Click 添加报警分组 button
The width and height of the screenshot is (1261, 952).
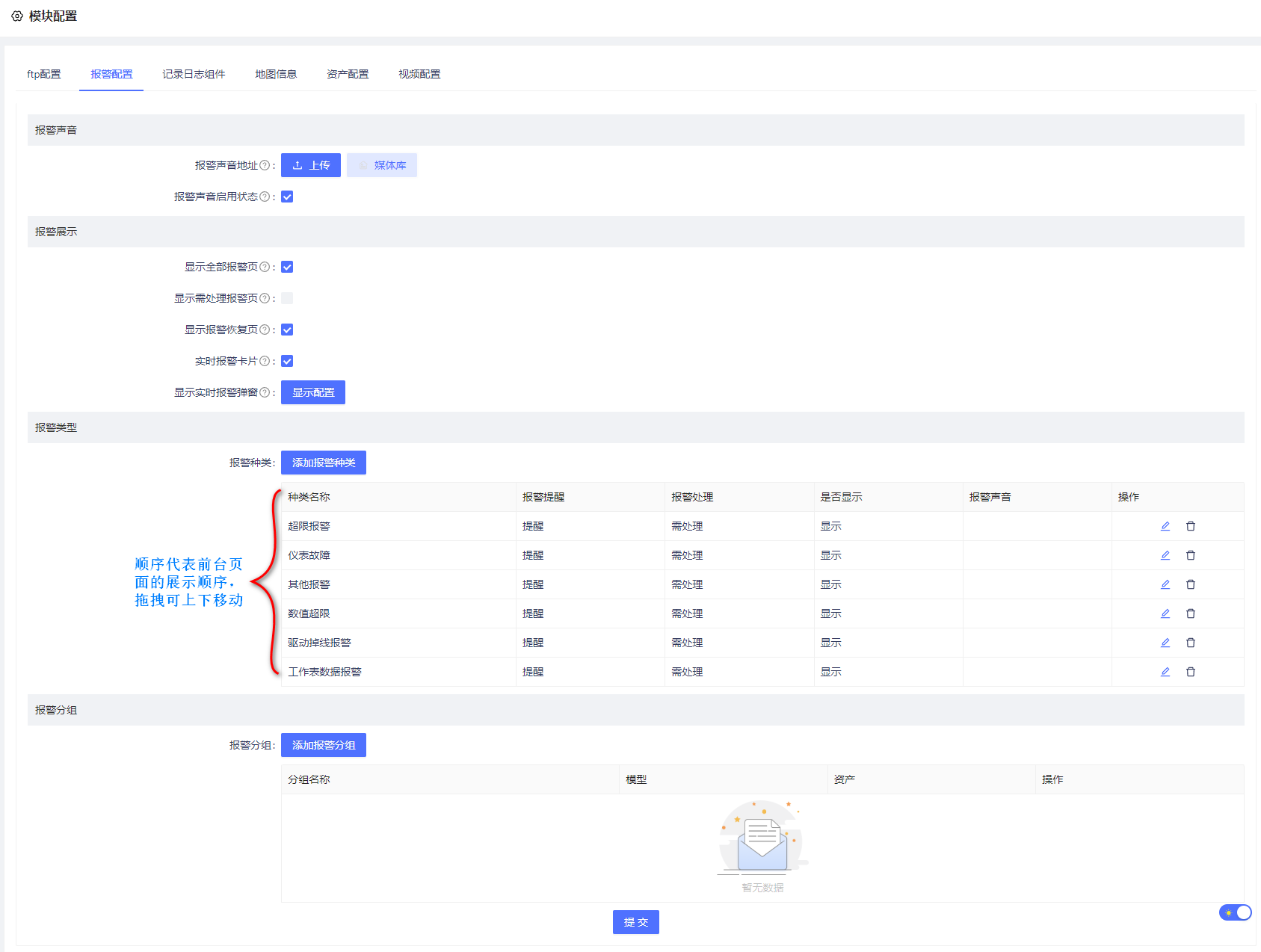pos(324,745)
